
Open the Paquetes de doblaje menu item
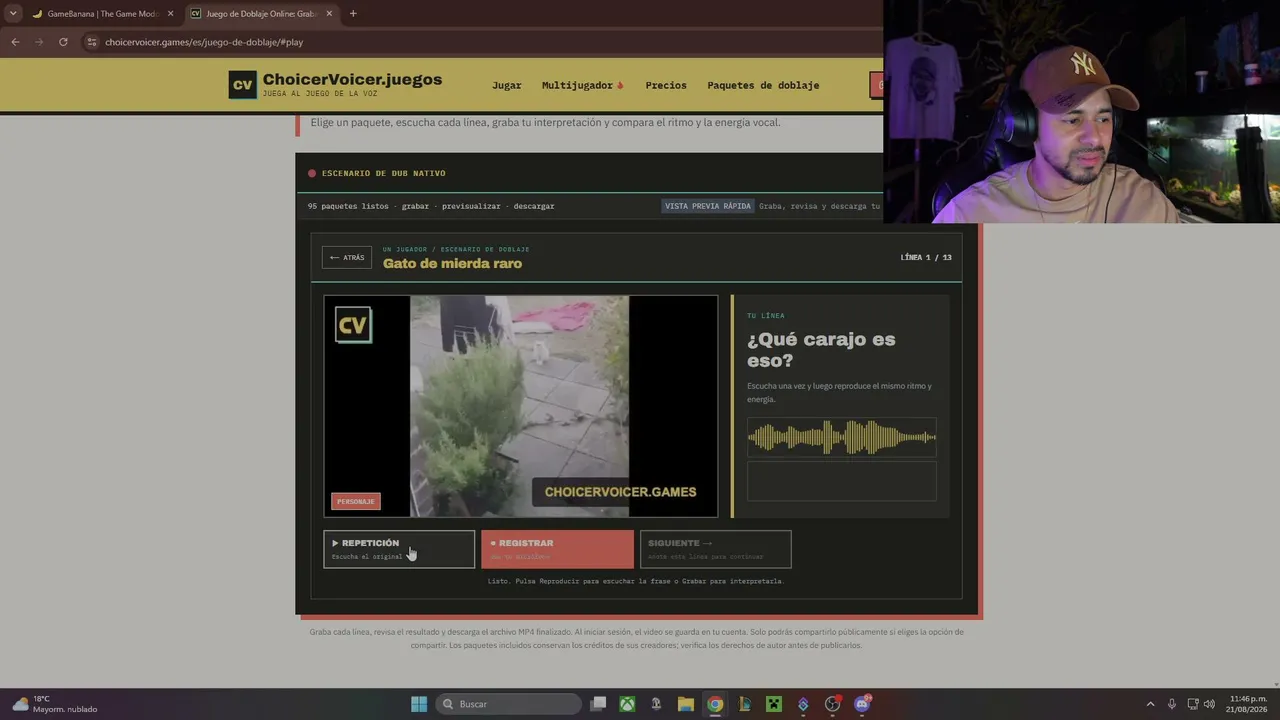coord(763,85)
